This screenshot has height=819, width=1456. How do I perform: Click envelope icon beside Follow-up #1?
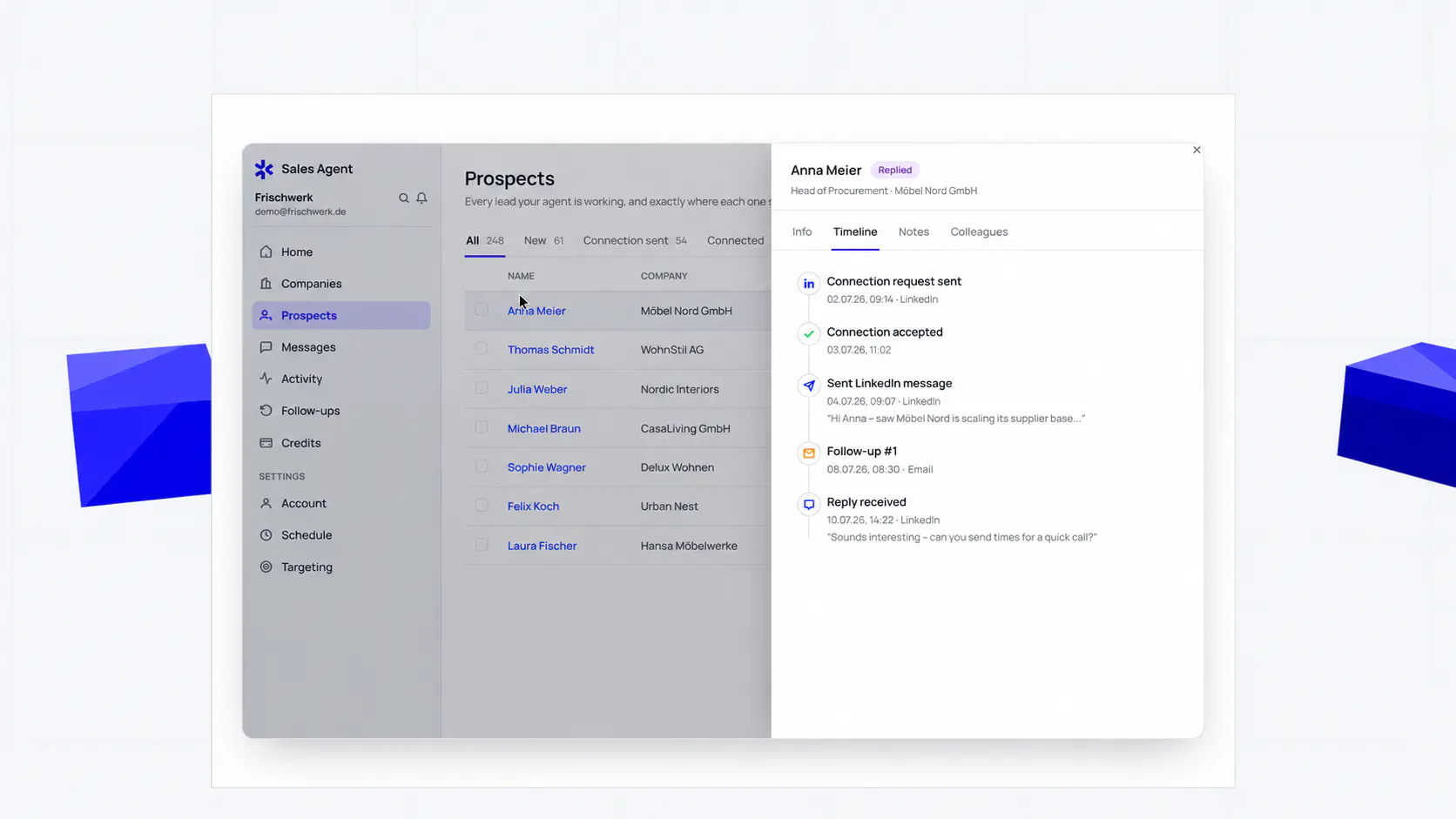pyautogui.click(x=809, y=453)
